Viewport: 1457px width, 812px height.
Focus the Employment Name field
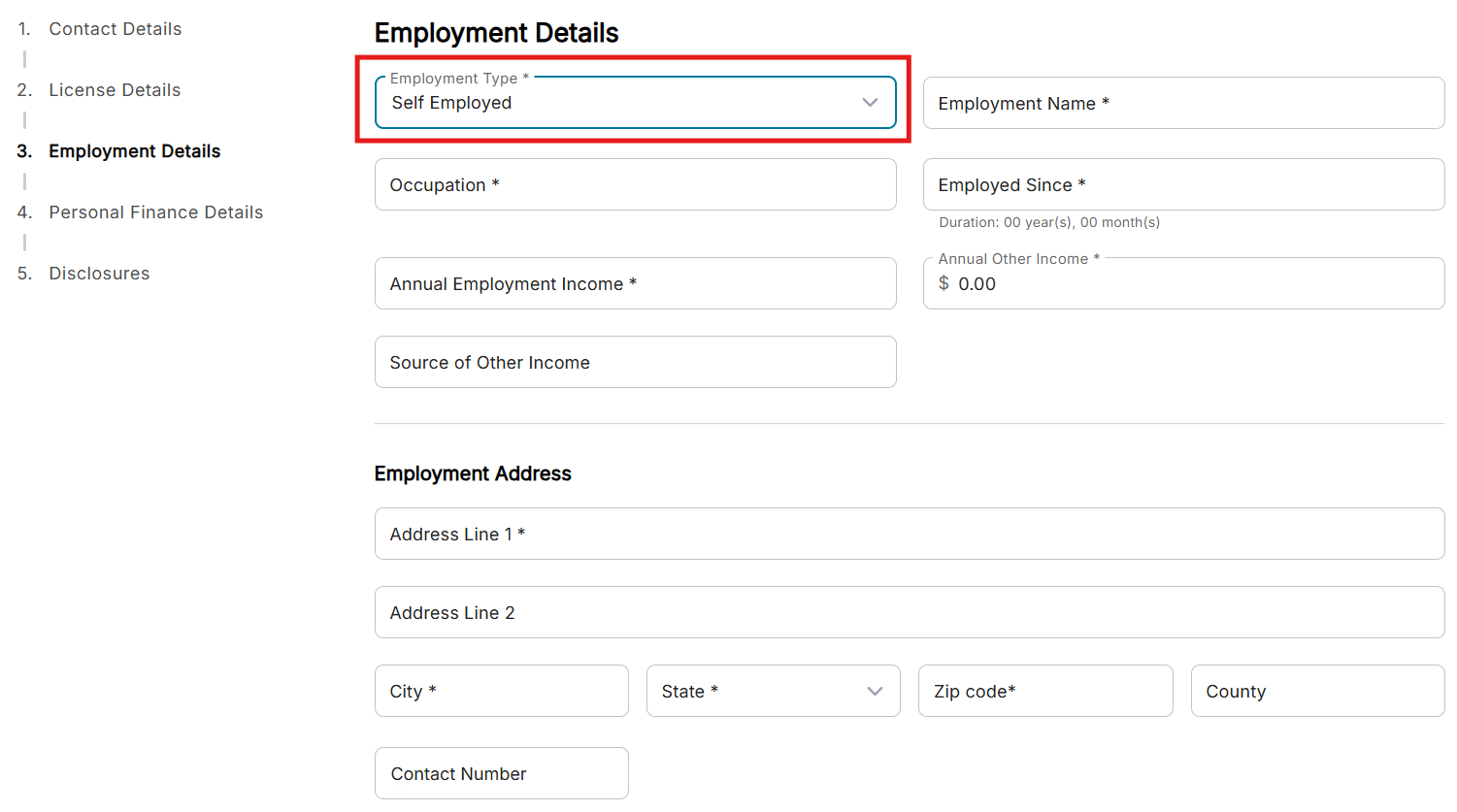pos(1182,103)
